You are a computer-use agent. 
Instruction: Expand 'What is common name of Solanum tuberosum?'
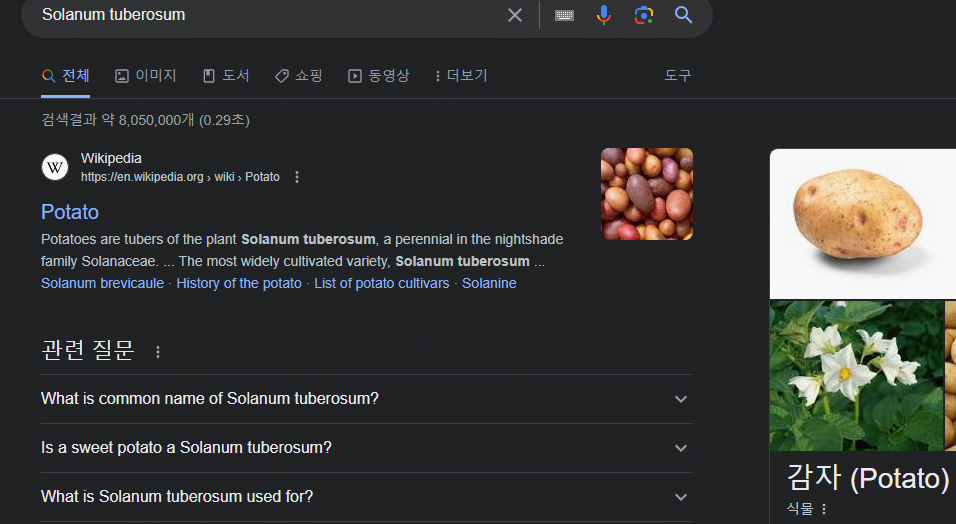pos(366,399)
